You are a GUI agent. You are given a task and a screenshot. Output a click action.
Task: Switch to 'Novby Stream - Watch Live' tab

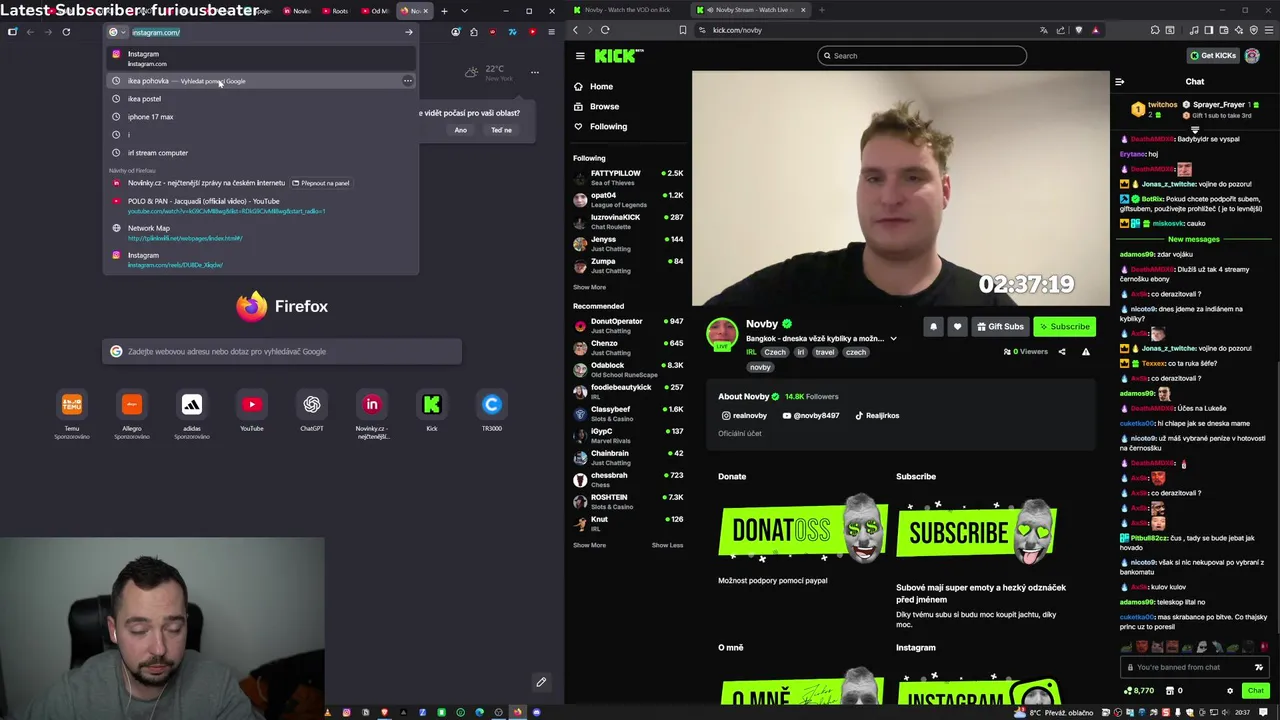pyautogui.click(x=751, y=10)
